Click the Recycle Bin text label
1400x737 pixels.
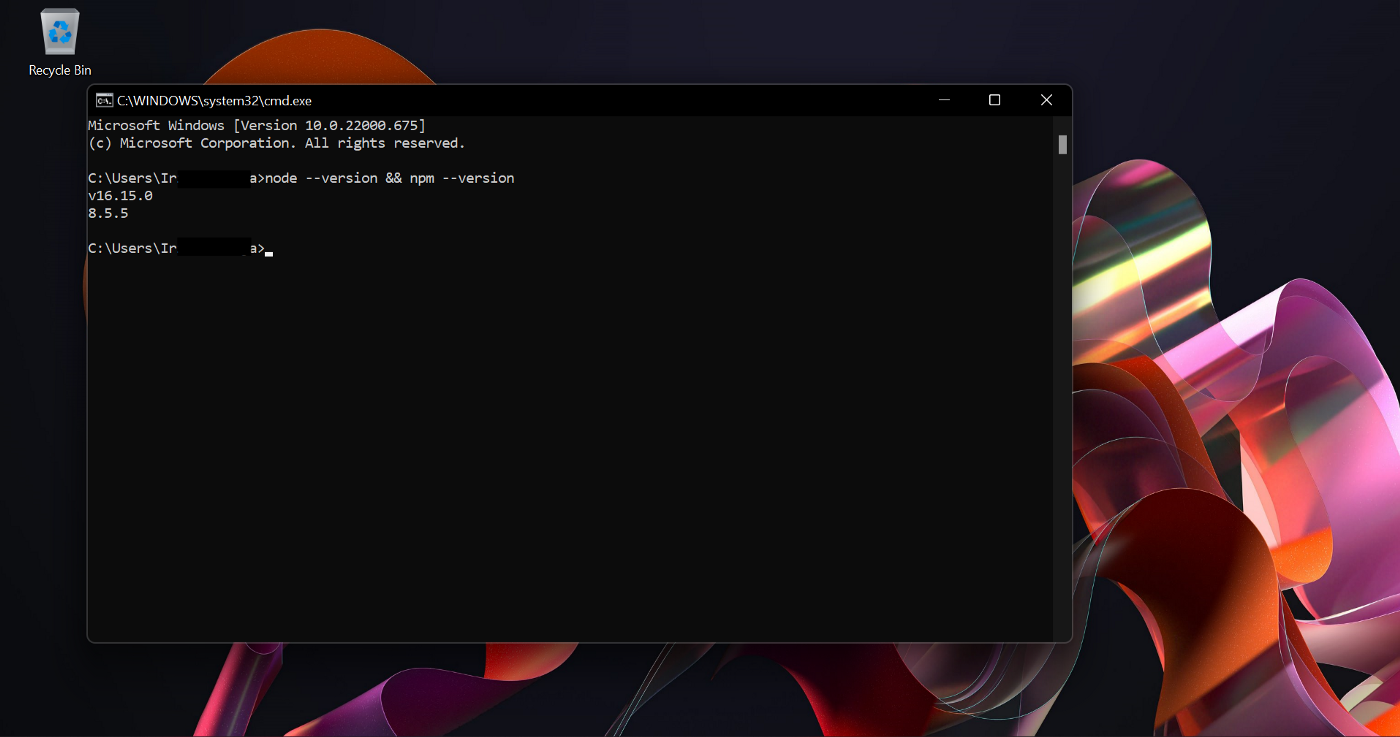[60, 71]
